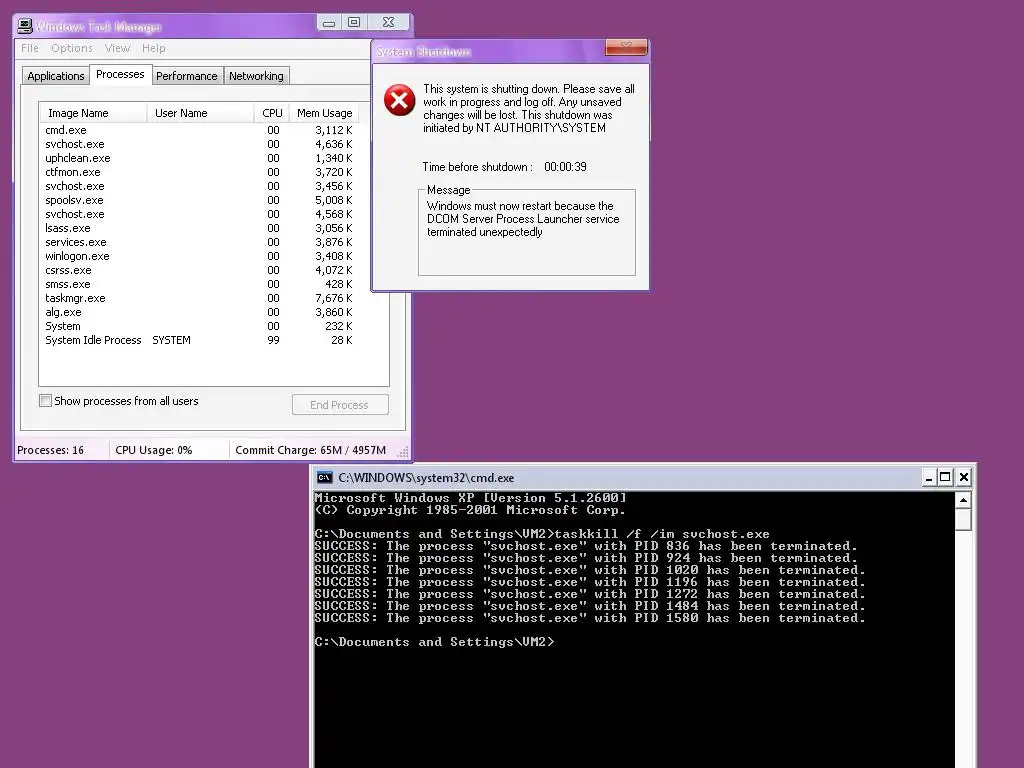Select svchost.exe row using 3,456 K
This screenshot has width=1024, height=768.
199,186
